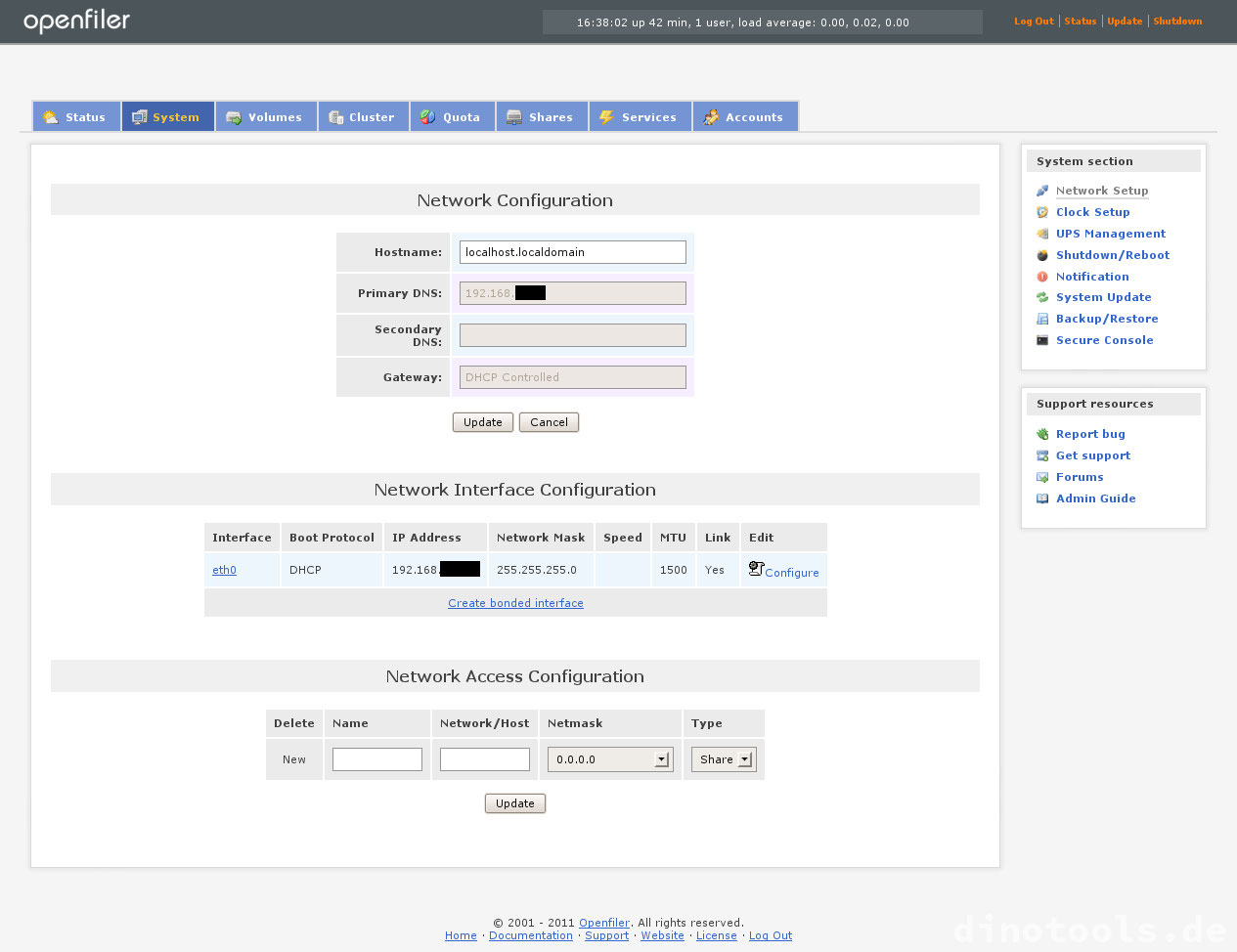Viewport: 1237px width, 952px height.
Task: Click into the Hostname field
Action: pyautogui.click(x=573, y=252)
